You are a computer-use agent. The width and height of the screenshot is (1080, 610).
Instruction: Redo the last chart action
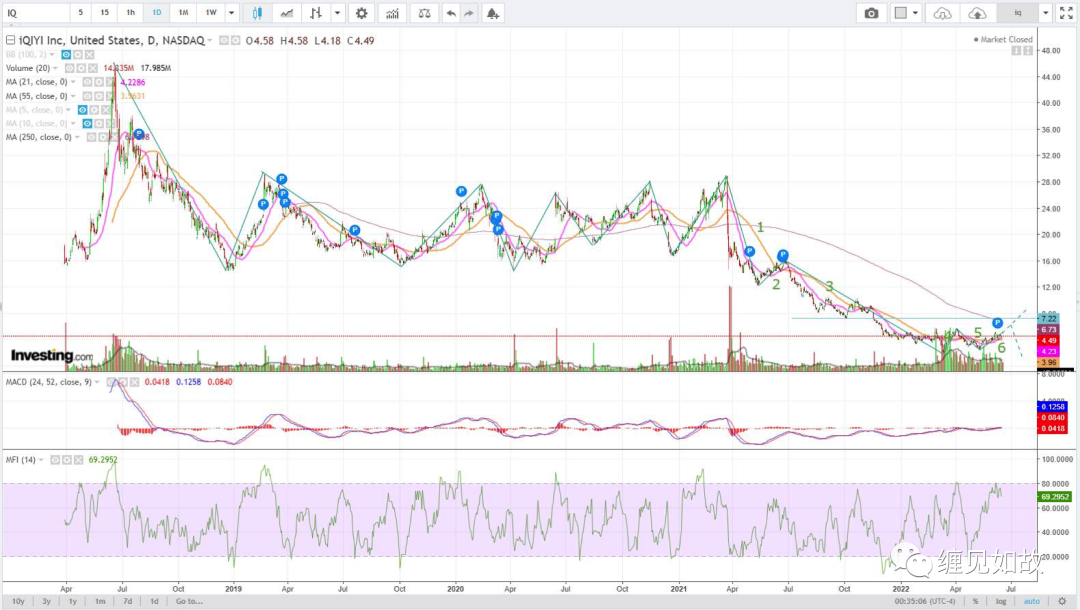[x=468, y=13]
